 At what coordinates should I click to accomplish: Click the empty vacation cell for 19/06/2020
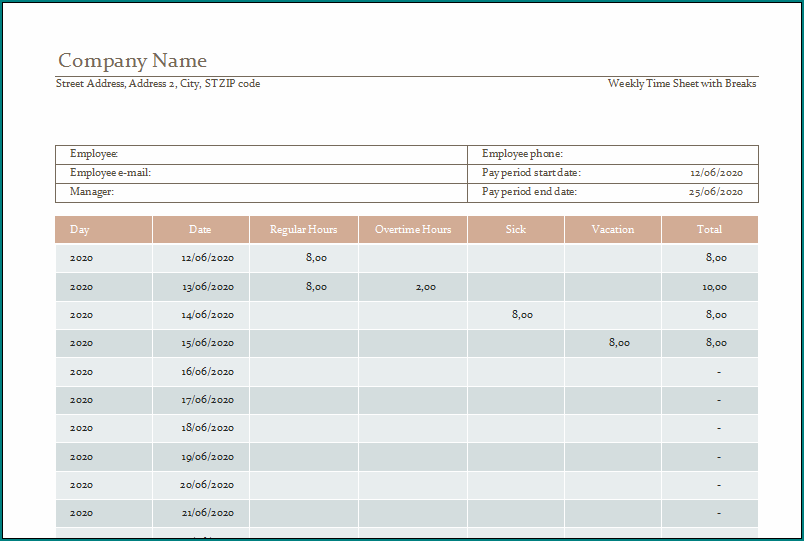tap(613, 457)
